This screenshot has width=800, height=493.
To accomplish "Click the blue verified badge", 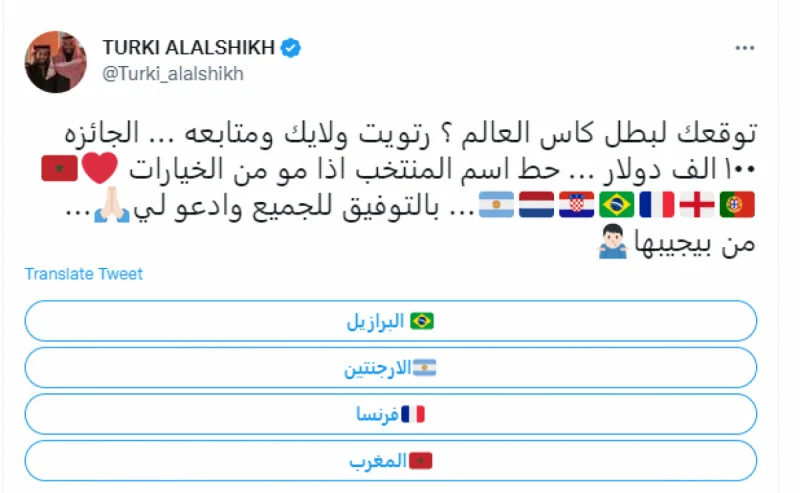I will pos(292,48).
